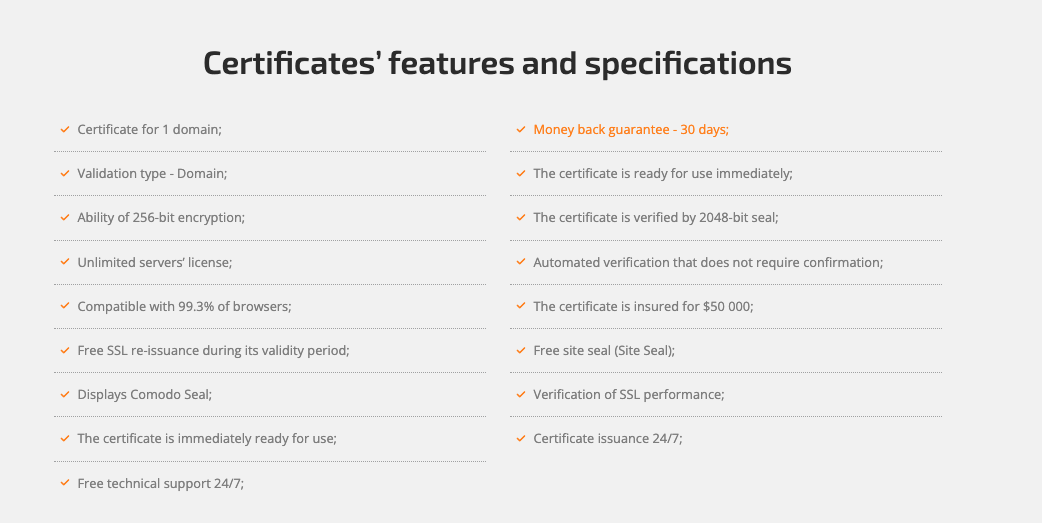Click checkmark next to Free site seal
The width and height of the screenshot is (1042, 523).
tap(520, 351)
